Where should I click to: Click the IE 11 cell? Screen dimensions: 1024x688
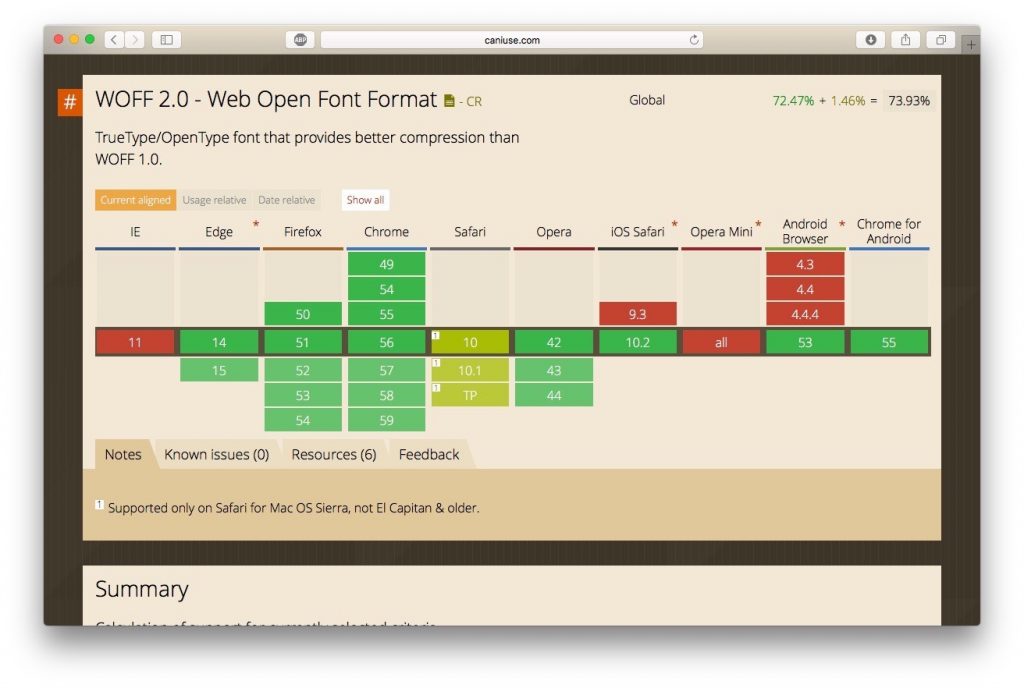click(135, 342)
